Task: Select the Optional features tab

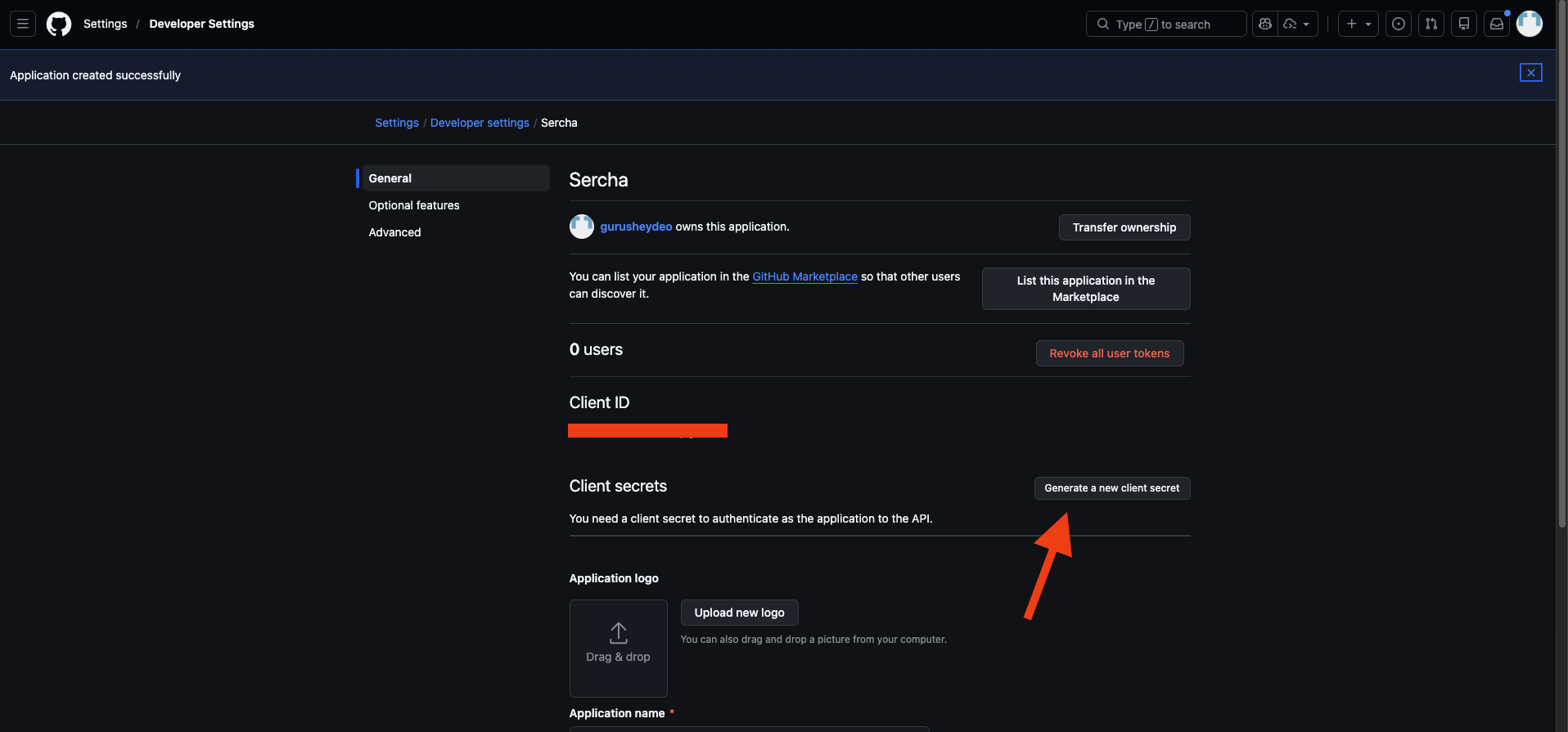Action: click(x=414, y=205)
